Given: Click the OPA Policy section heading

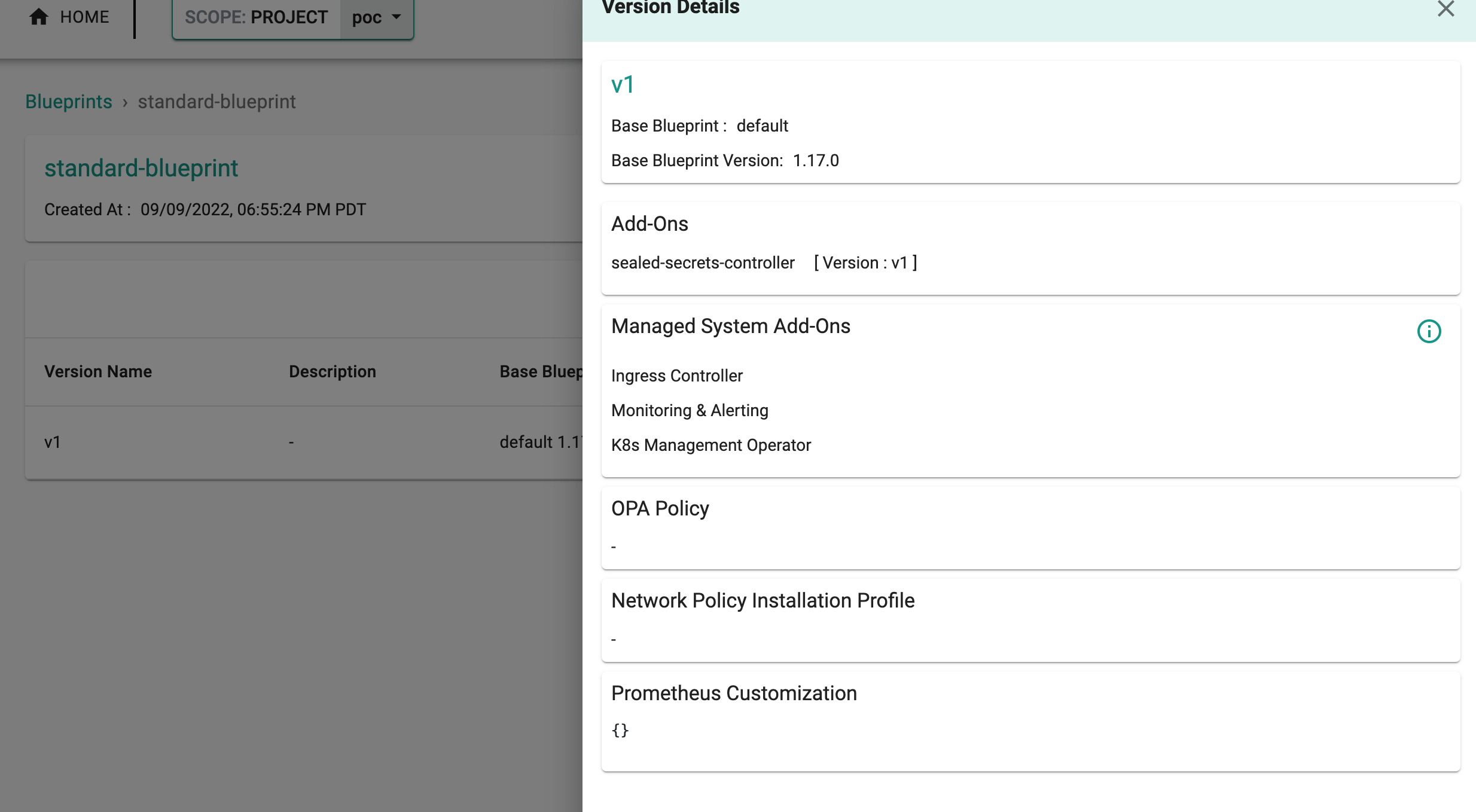Looking at the screenshot, I should [x=660, y=508].
